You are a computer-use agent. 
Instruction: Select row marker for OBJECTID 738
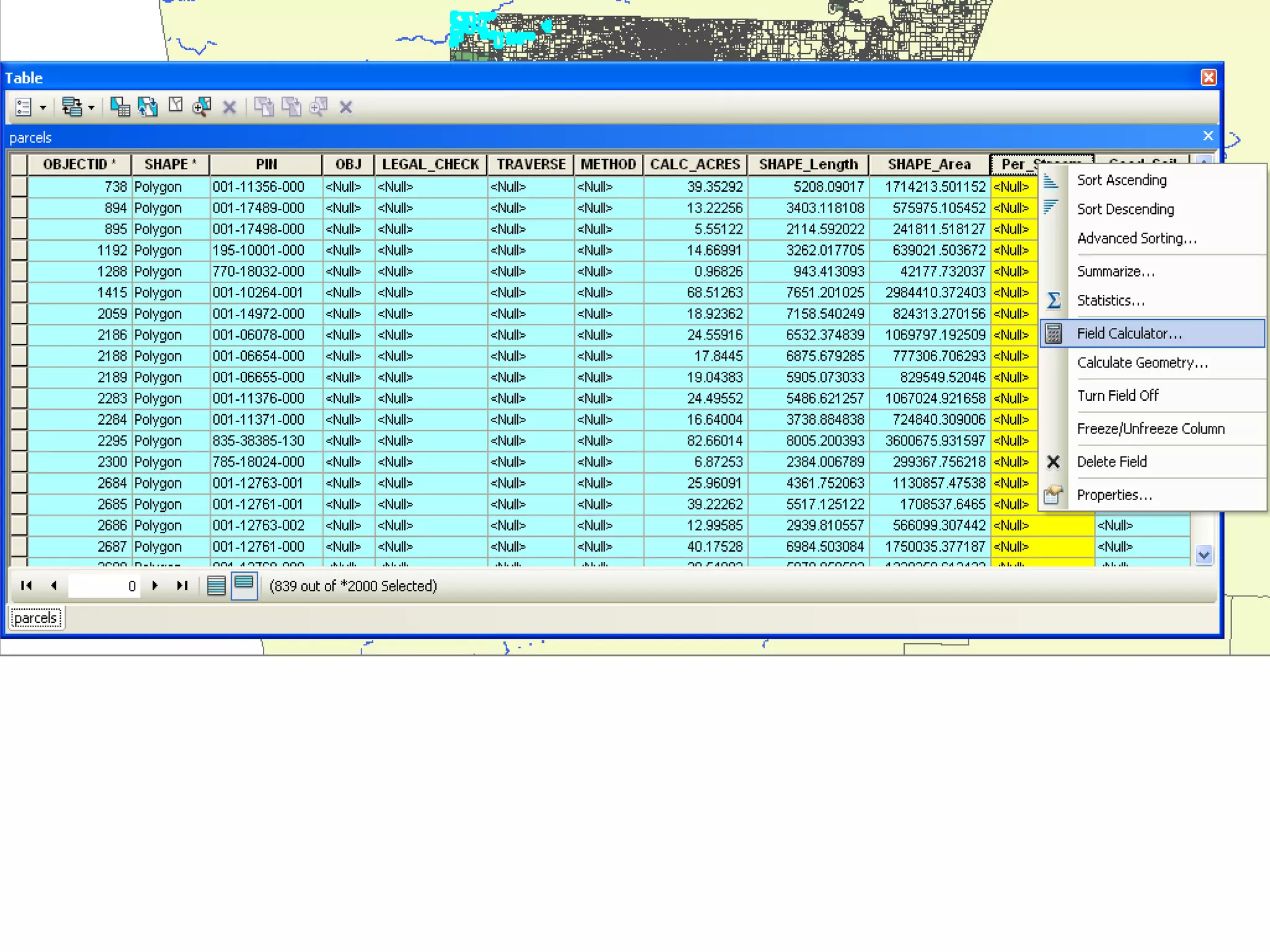pyautogui.click(x=19, y=187)
